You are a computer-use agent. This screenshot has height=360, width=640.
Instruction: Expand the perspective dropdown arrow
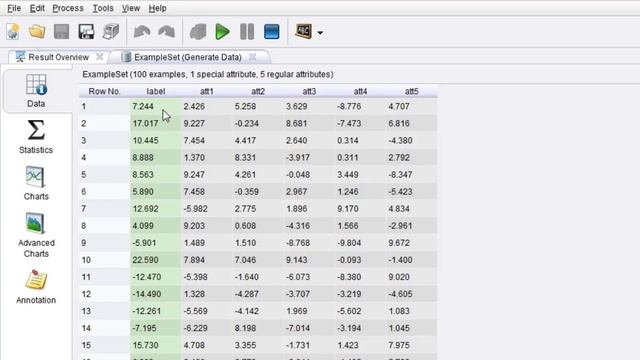tap(320, 33)
